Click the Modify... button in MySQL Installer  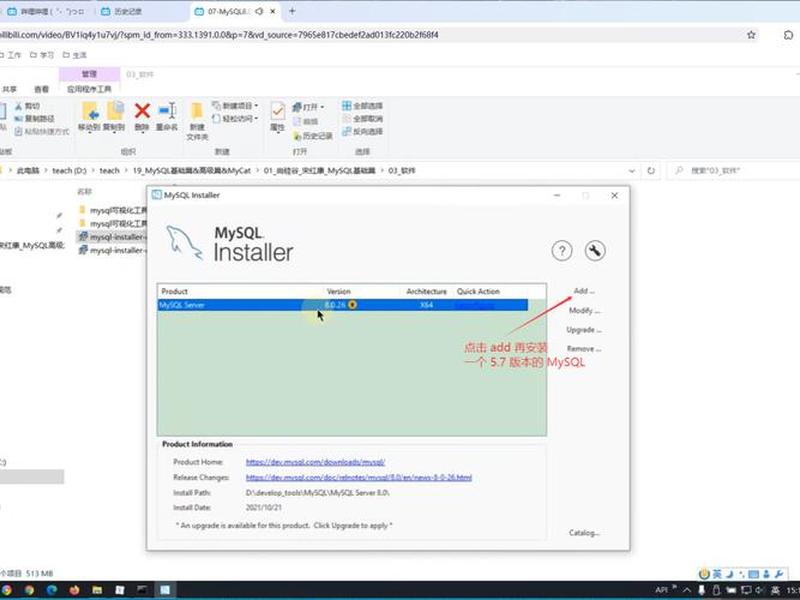coord(585,310)
